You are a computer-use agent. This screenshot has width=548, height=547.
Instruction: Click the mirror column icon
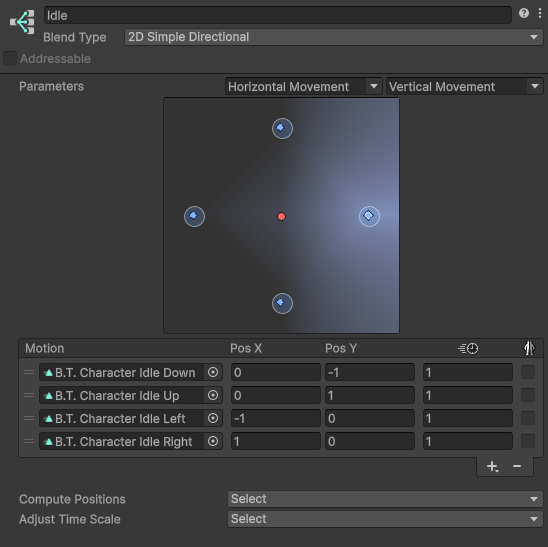pyautogui.click(x=529, y=348)
